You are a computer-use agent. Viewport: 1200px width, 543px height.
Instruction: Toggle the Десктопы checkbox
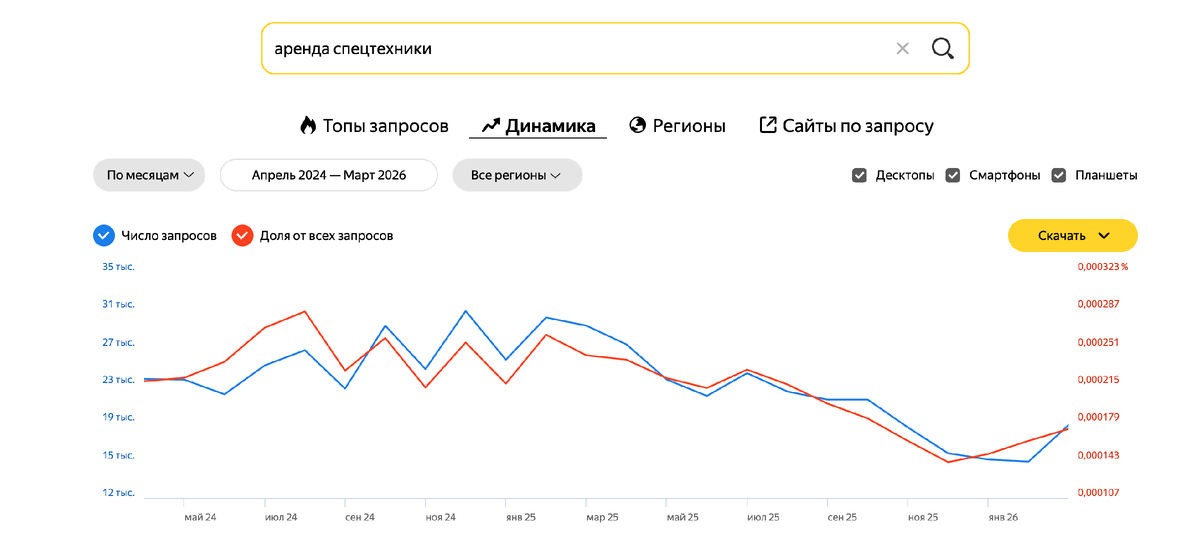tap(859, 175)
